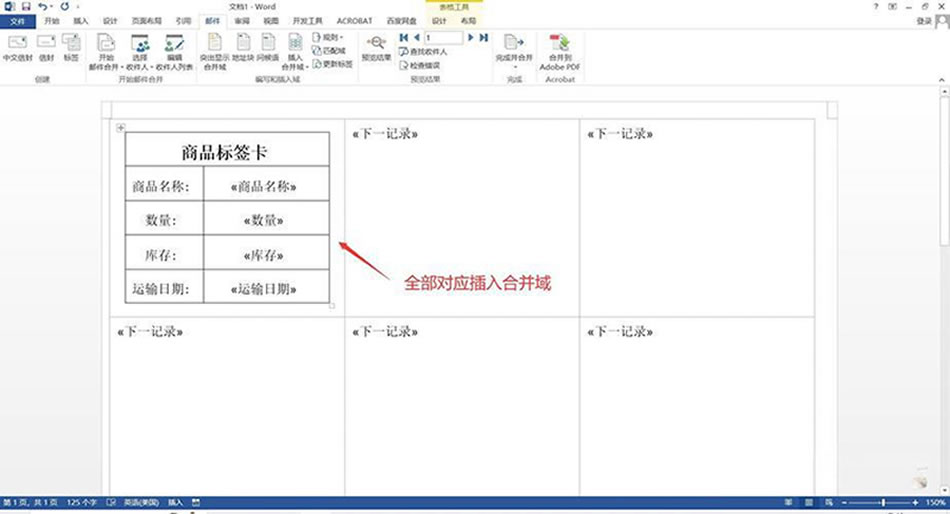Screen dimensions: 950x514
Task: Switch to the 开发工具 (Developer) tab
Action: pyautogui.click(x=308, y=21)
